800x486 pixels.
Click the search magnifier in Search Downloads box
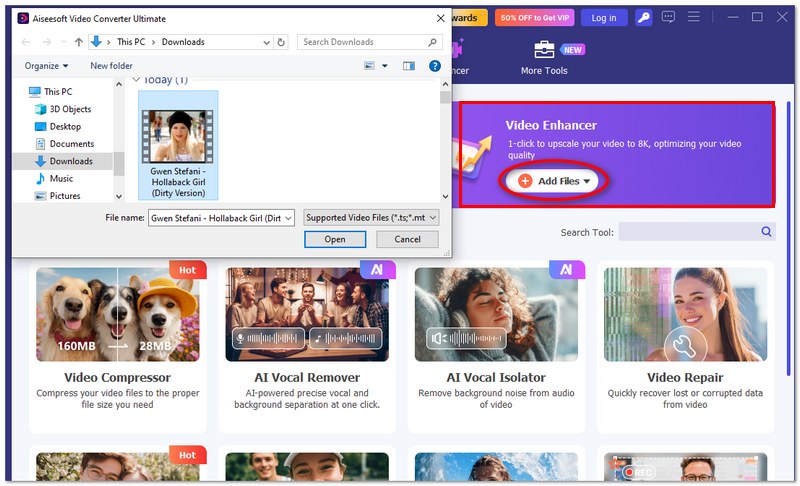[x=432, y=42]
